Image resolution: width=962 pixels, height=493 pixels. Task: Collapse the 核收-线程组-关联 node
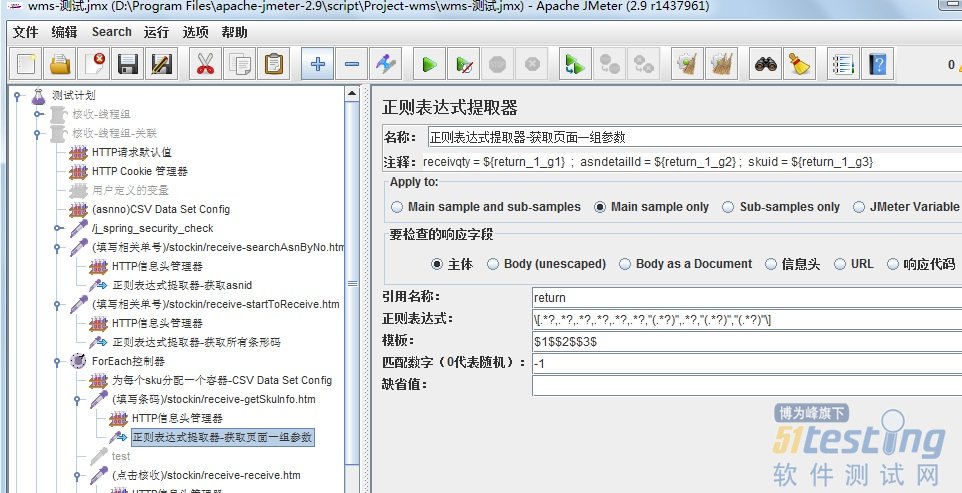37,133
